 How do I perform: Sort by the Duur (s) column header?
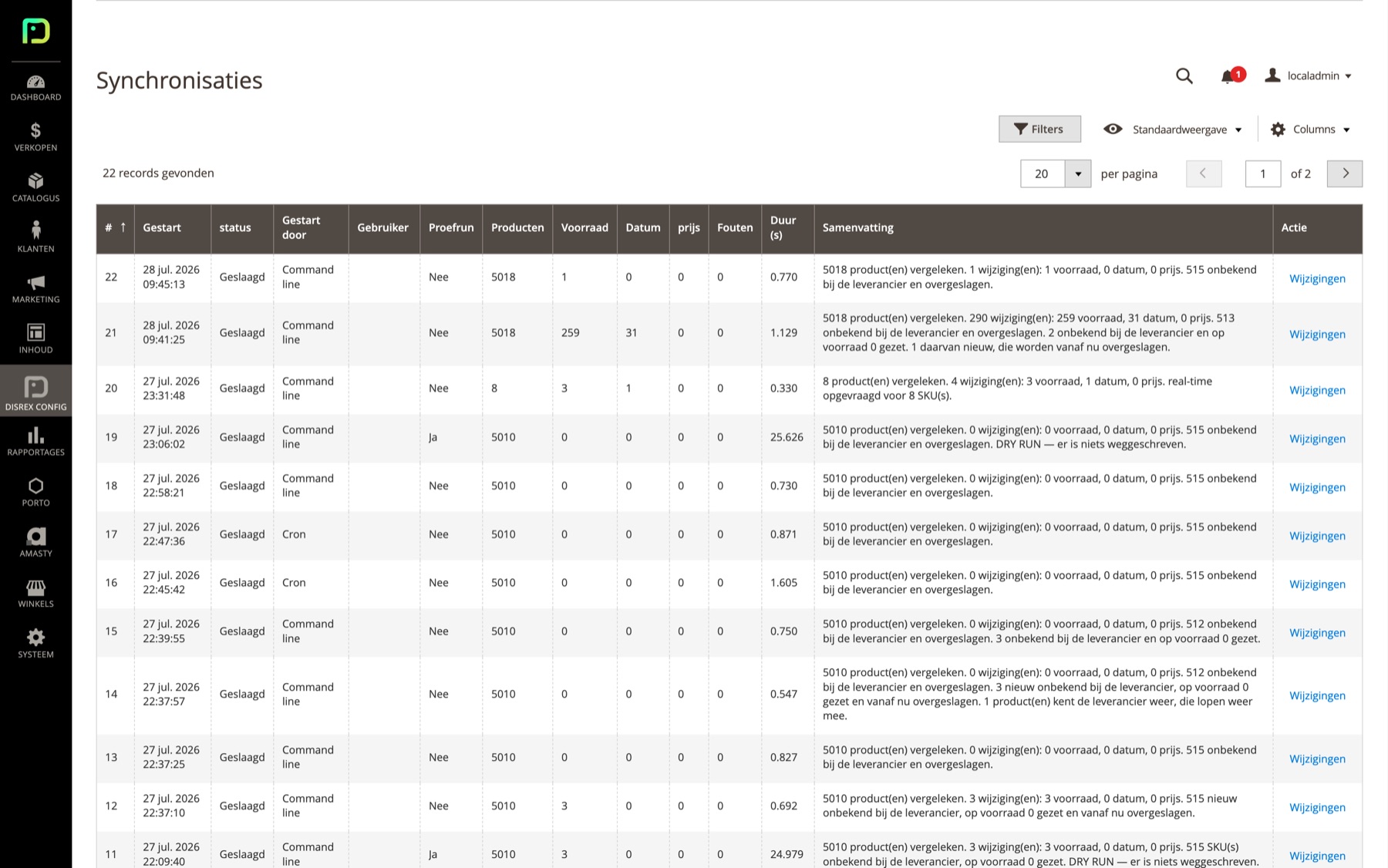click(787, 227)
